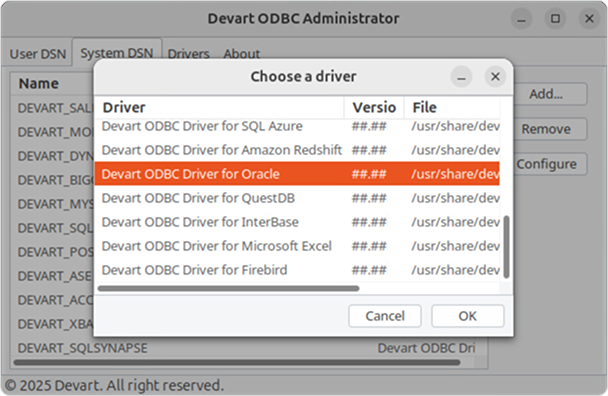Click the horizontal scrollbar in driver list

pyautogui.click(x=228, y=288)
